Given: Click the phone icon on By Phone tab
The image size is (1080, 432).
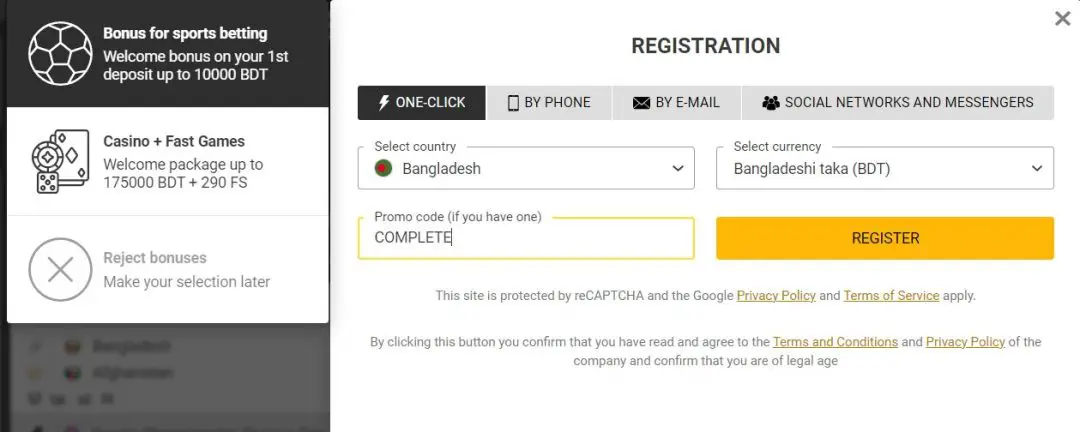Looking at the screenshot, I should coord(513,103).
